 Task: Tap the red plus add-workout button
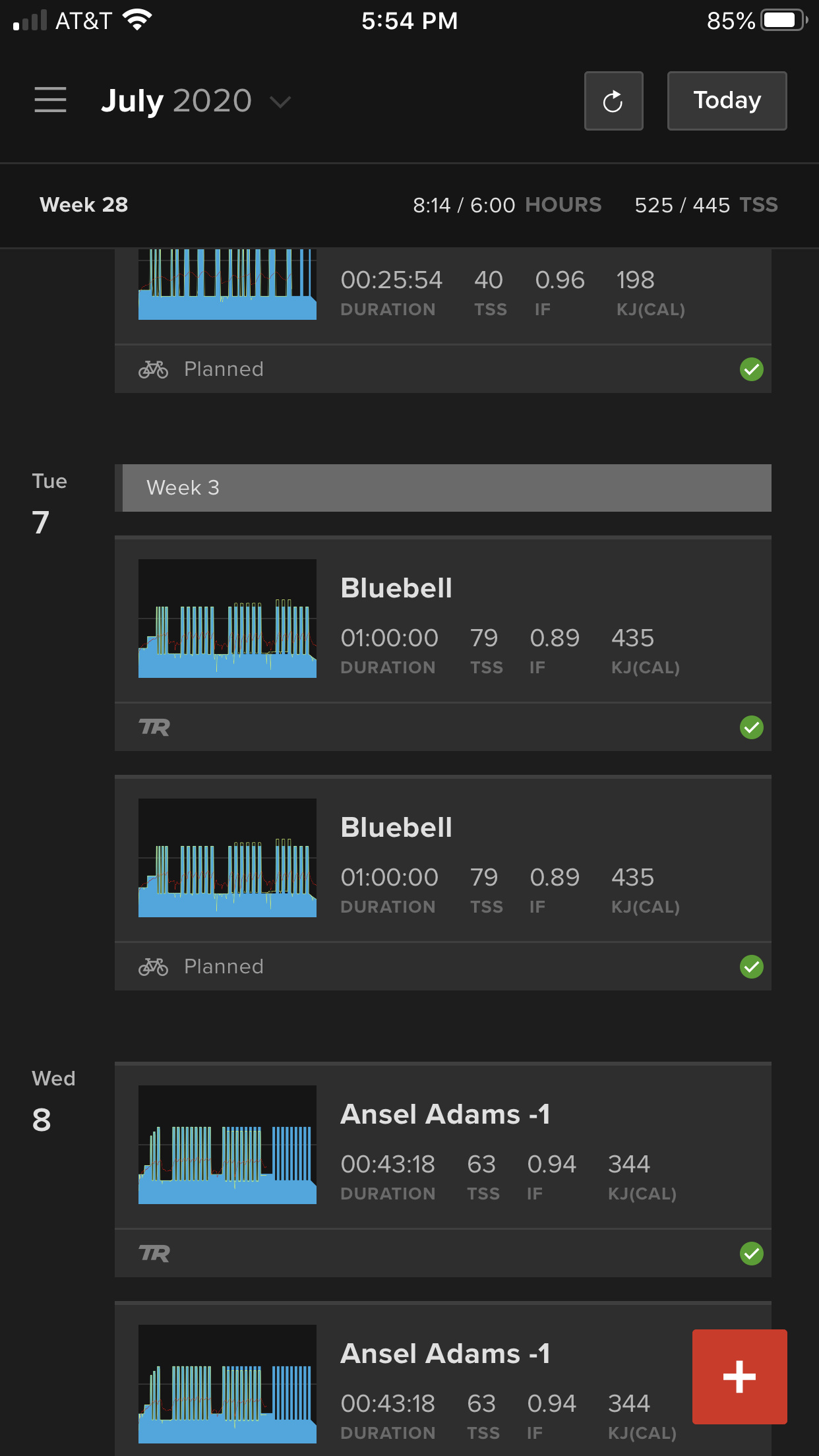[x=739, y=1376]
